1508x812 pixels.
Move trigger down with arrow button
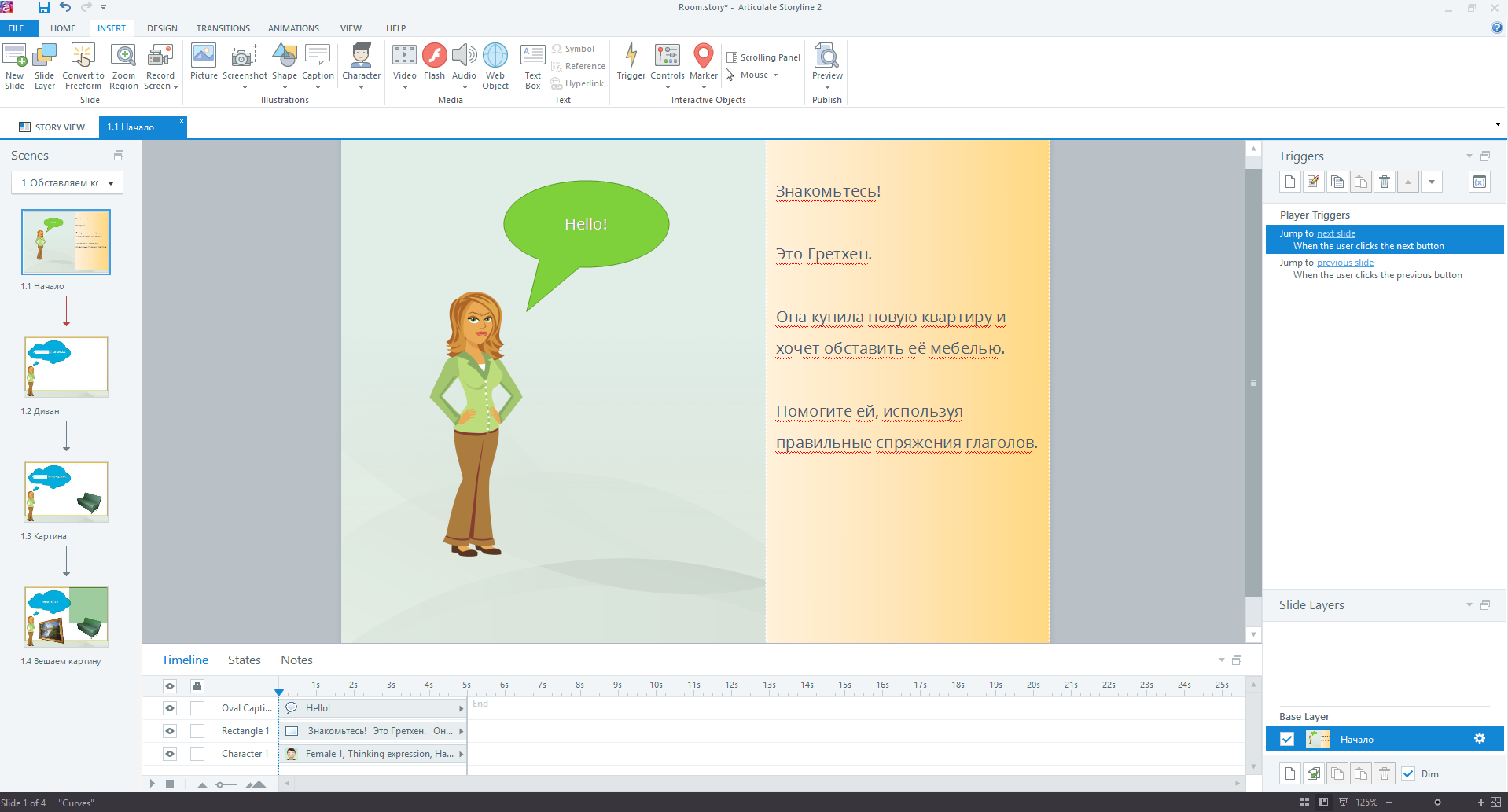[1432, 182]
